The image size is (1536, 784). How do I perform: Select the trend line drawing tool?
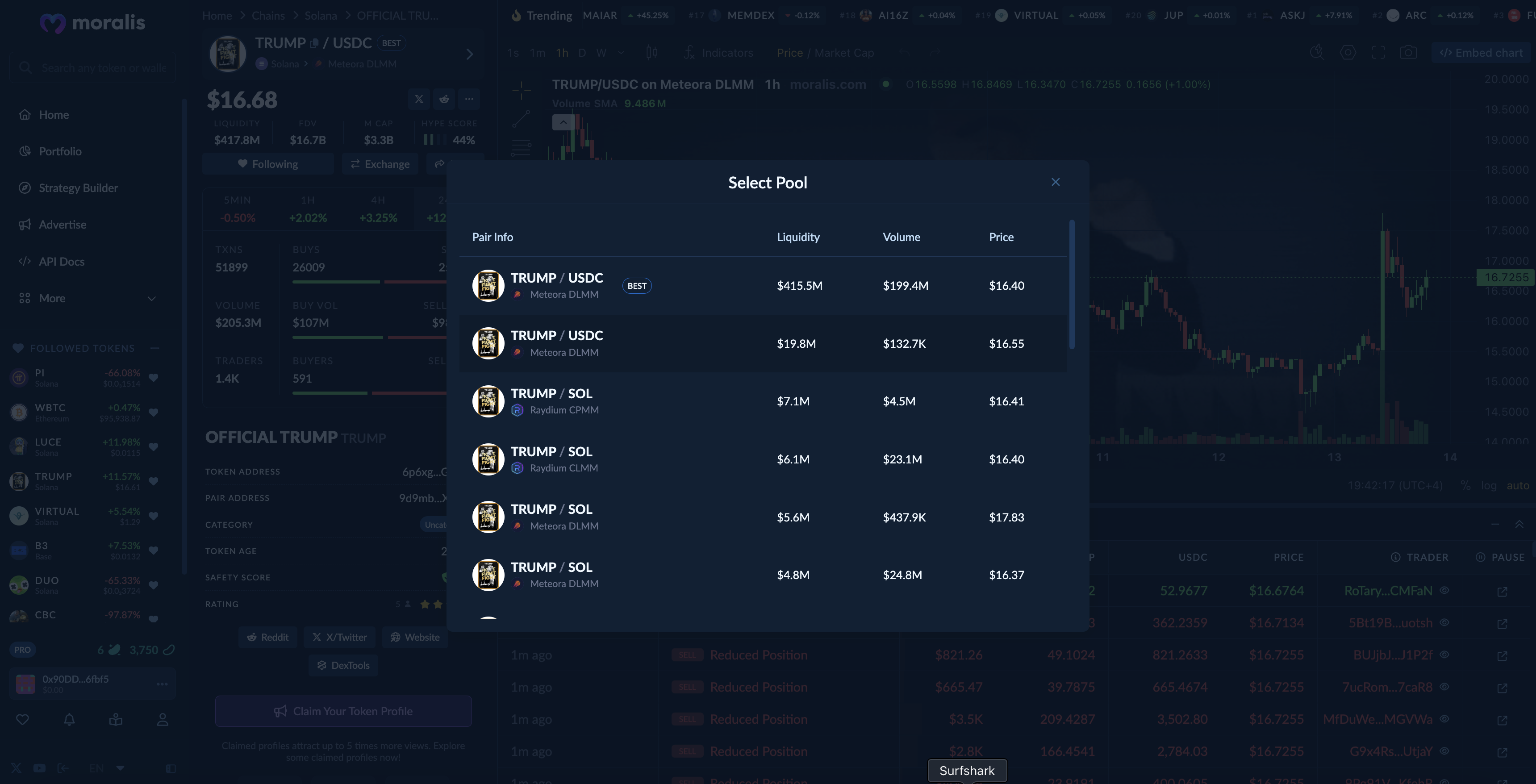(521, 119)
